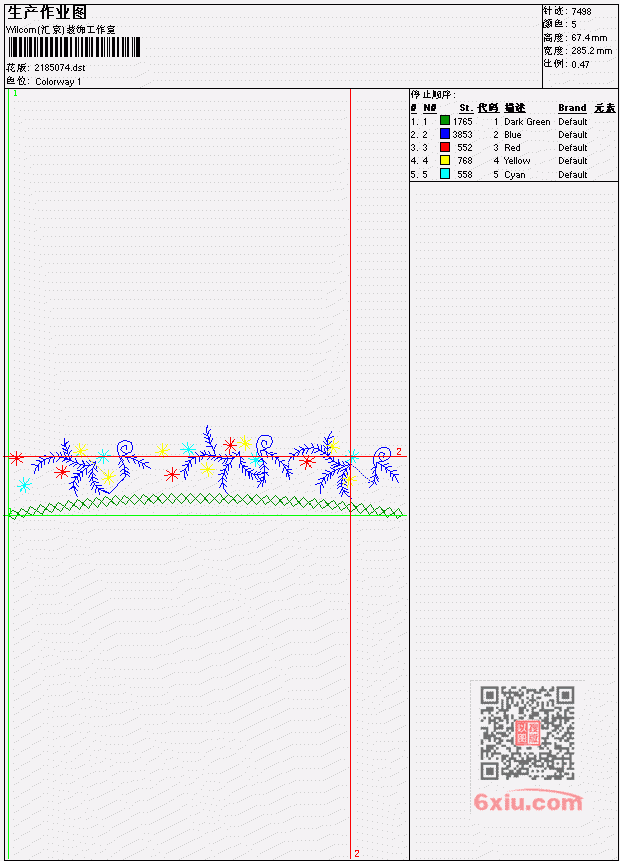The image size is (620, 861).
Task: Select the Cyan thread color swatch
Action: (445, 174)
